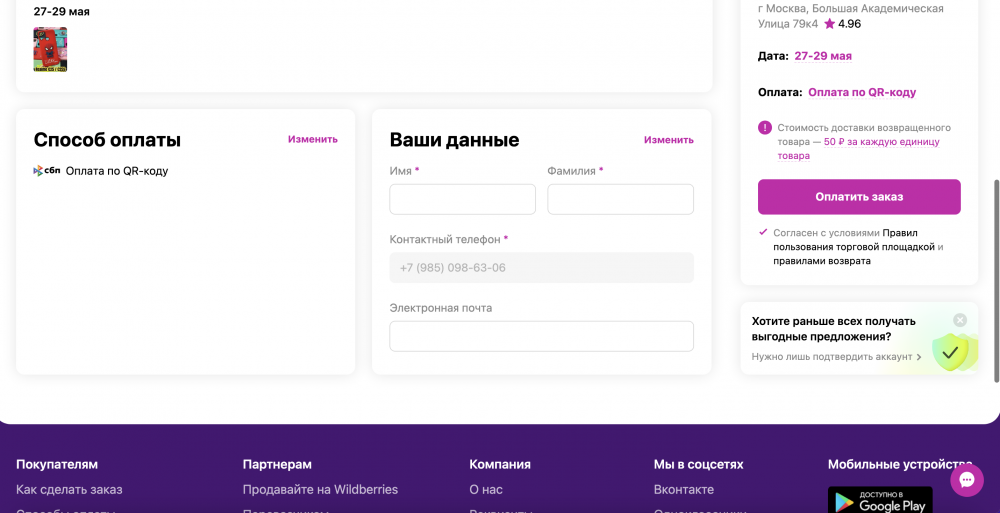Click the green shield checkmark icon

tap(950, 352)
